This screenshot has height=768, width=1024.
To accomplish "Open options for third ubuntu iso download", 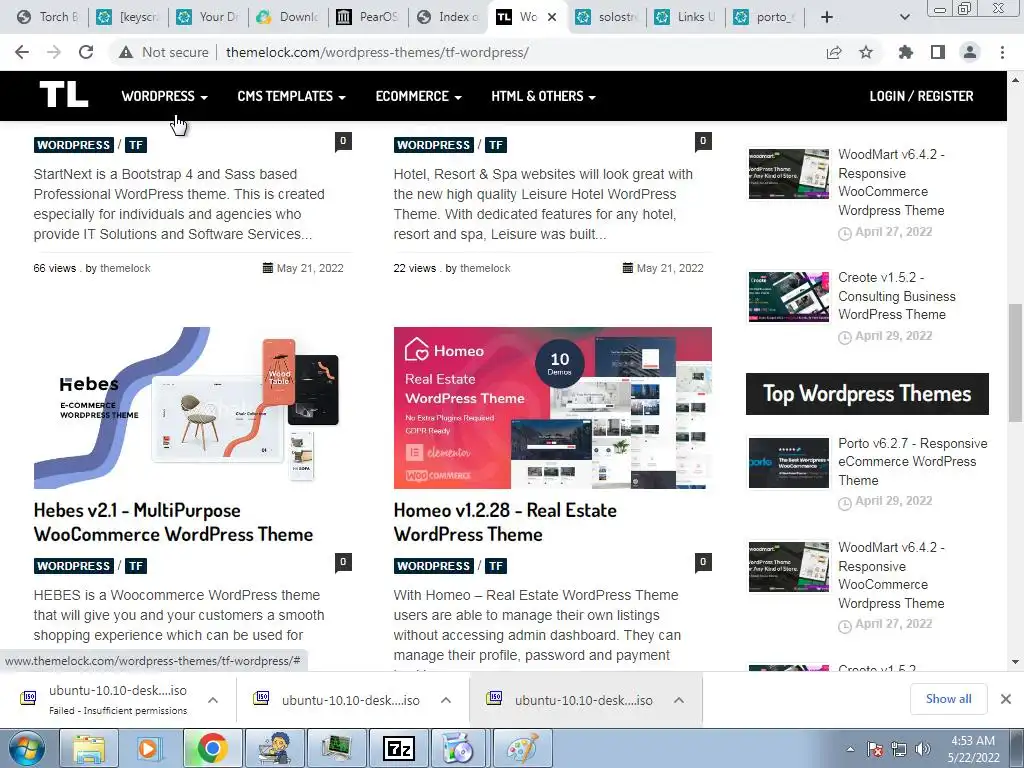I will point(679,700).
